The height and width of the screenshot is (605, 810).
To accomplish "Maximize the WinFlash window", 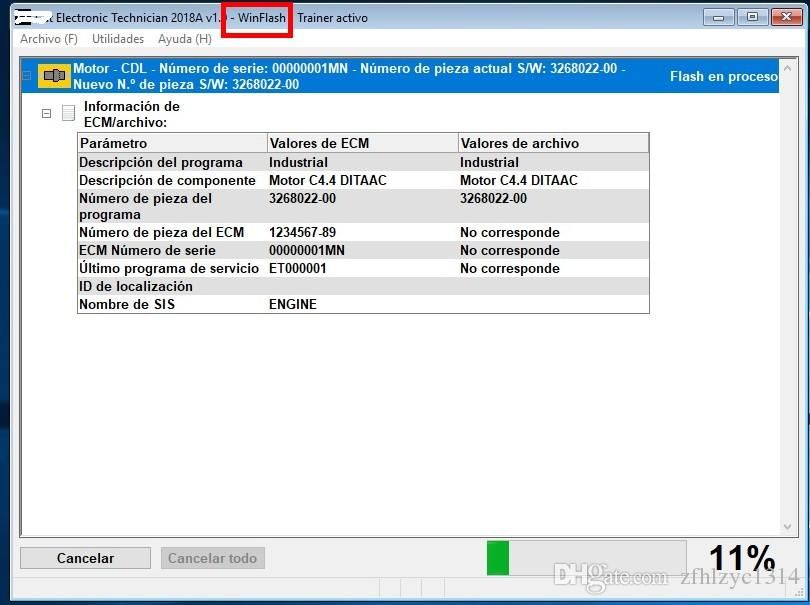I will click(752, 17).
